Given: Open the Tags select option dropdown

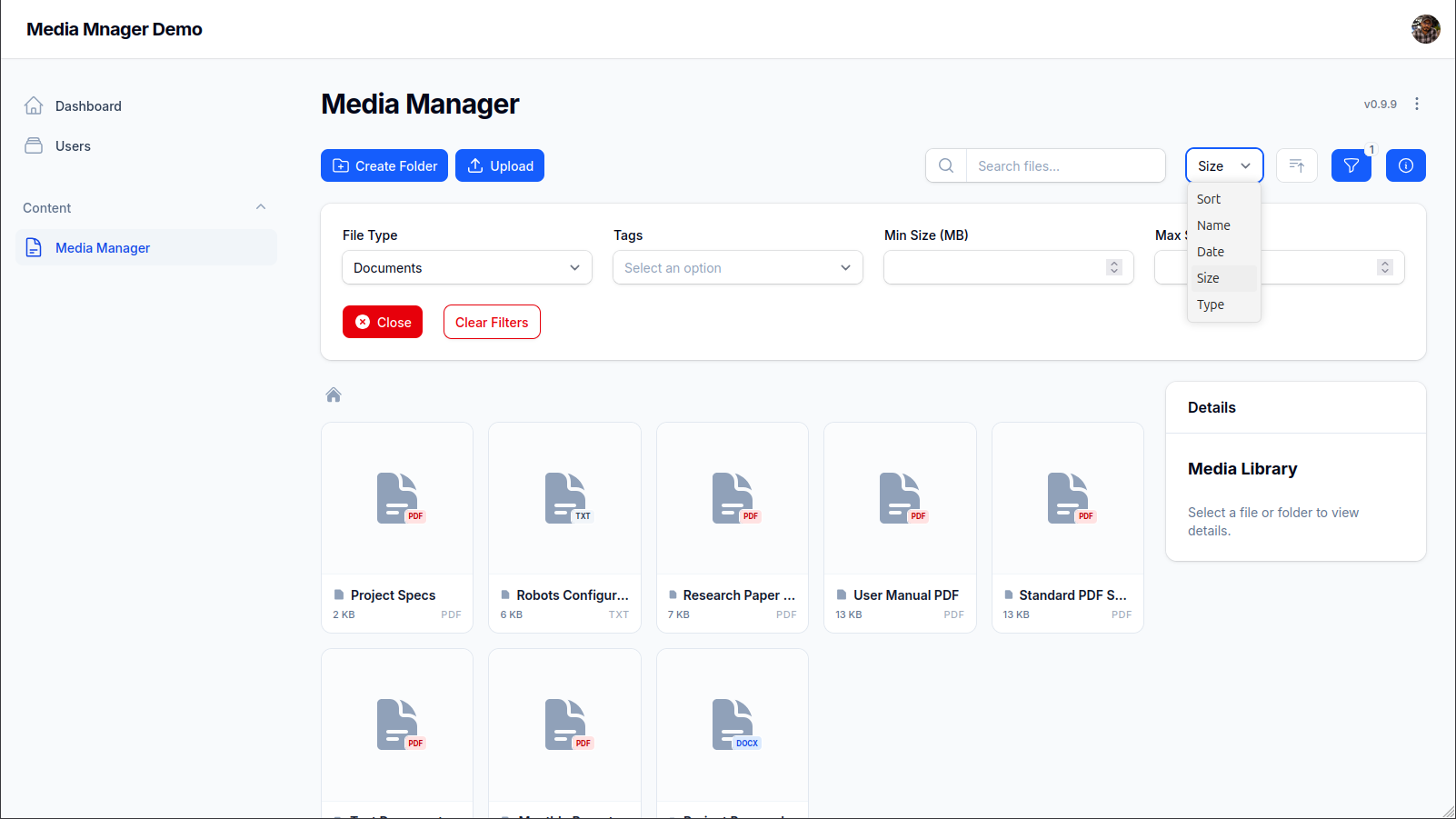Looking at the screenshot, I should (x=737, y=267).
